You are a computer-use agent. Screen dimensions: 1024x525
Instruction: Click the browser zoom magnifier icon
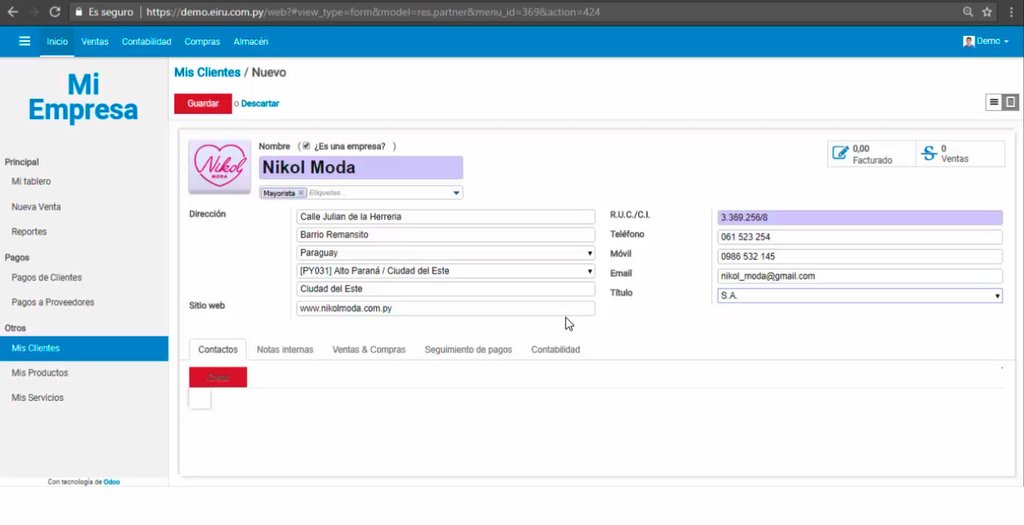[968, 12]
